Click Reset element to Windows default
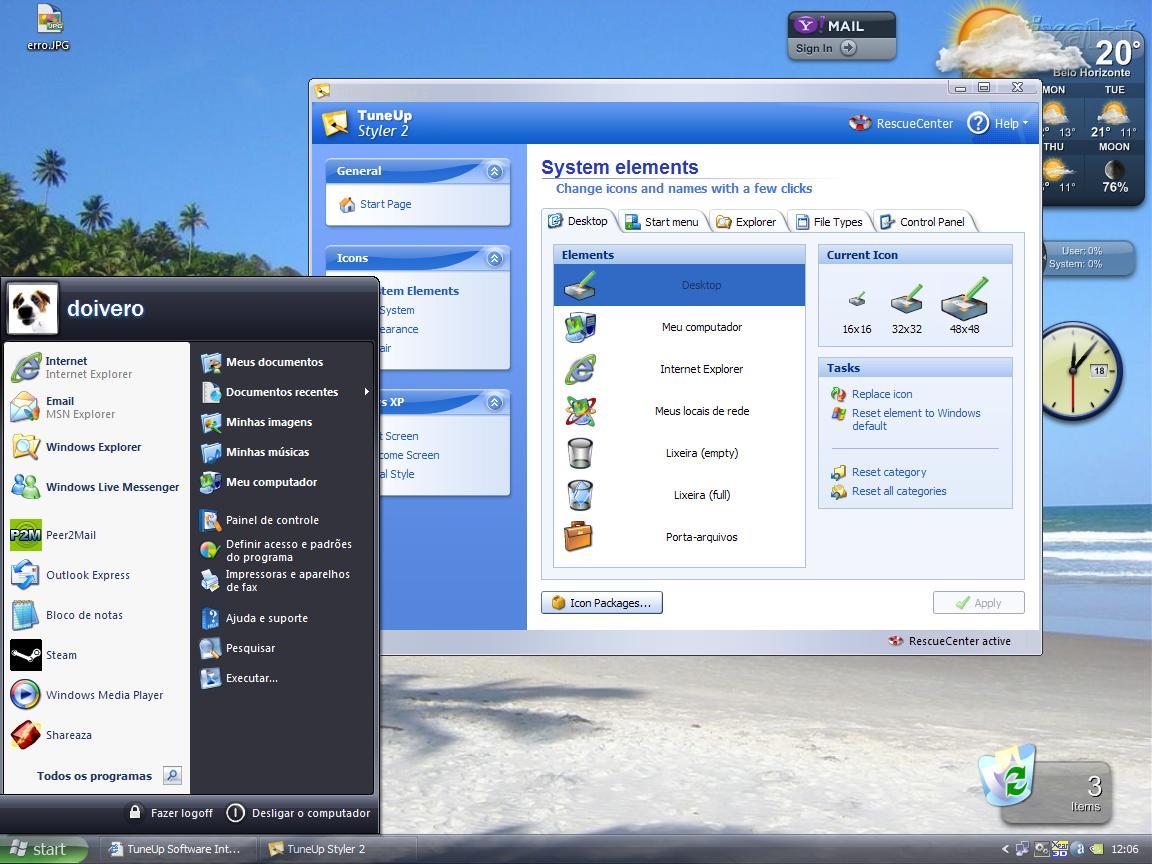 pos(907,420)
